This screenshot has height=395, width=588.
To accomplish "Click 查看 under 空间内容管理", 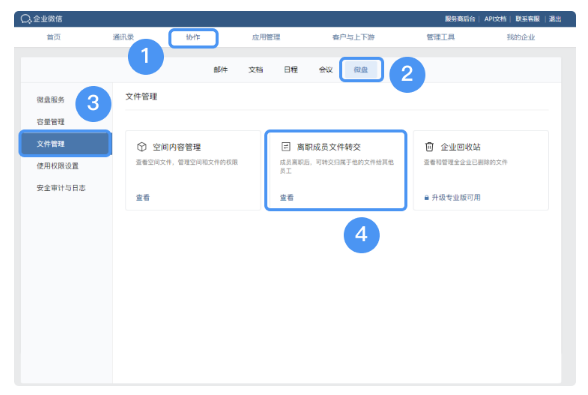I will 142,198.
